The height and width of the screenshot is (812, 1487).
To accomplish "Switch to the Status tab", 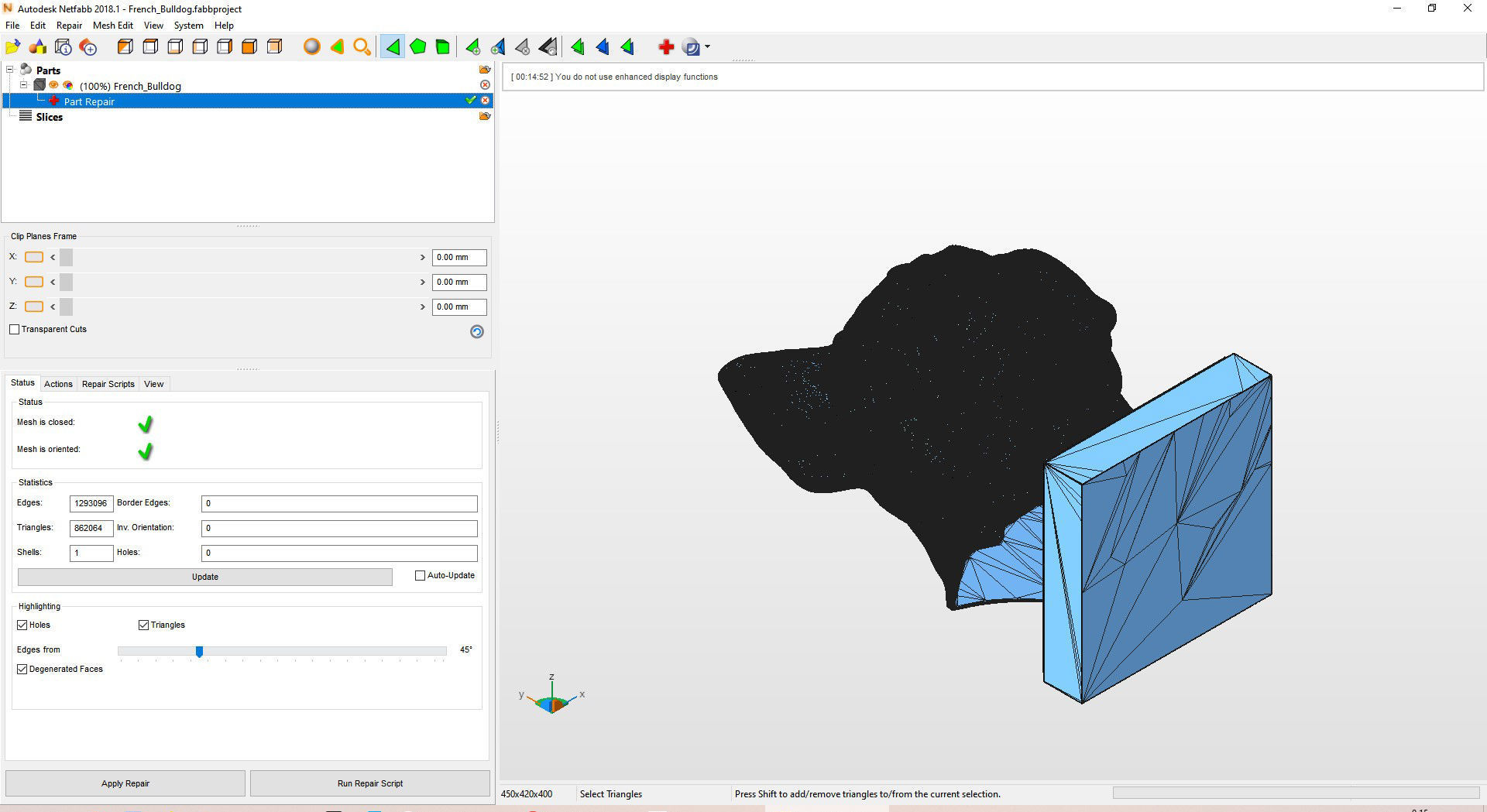I will point(22,382).
